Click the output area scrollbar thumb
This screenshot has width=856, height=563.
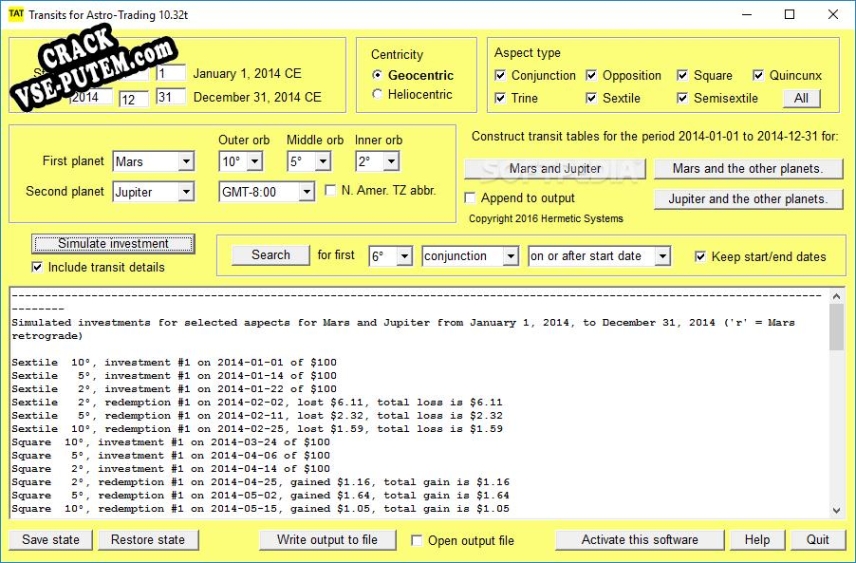836,327
